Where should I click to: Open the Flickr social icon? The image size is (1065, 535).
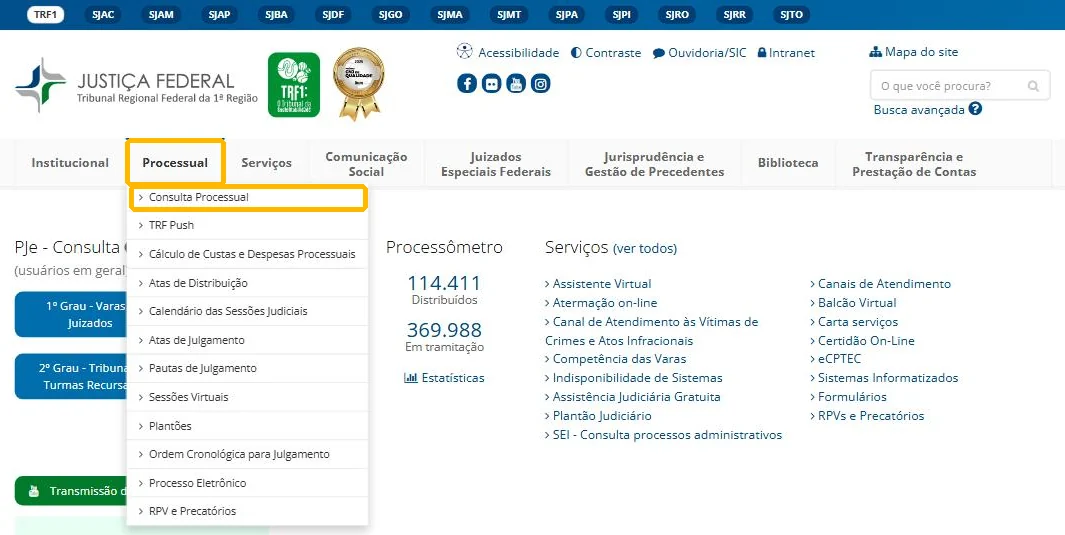(491, 84)
